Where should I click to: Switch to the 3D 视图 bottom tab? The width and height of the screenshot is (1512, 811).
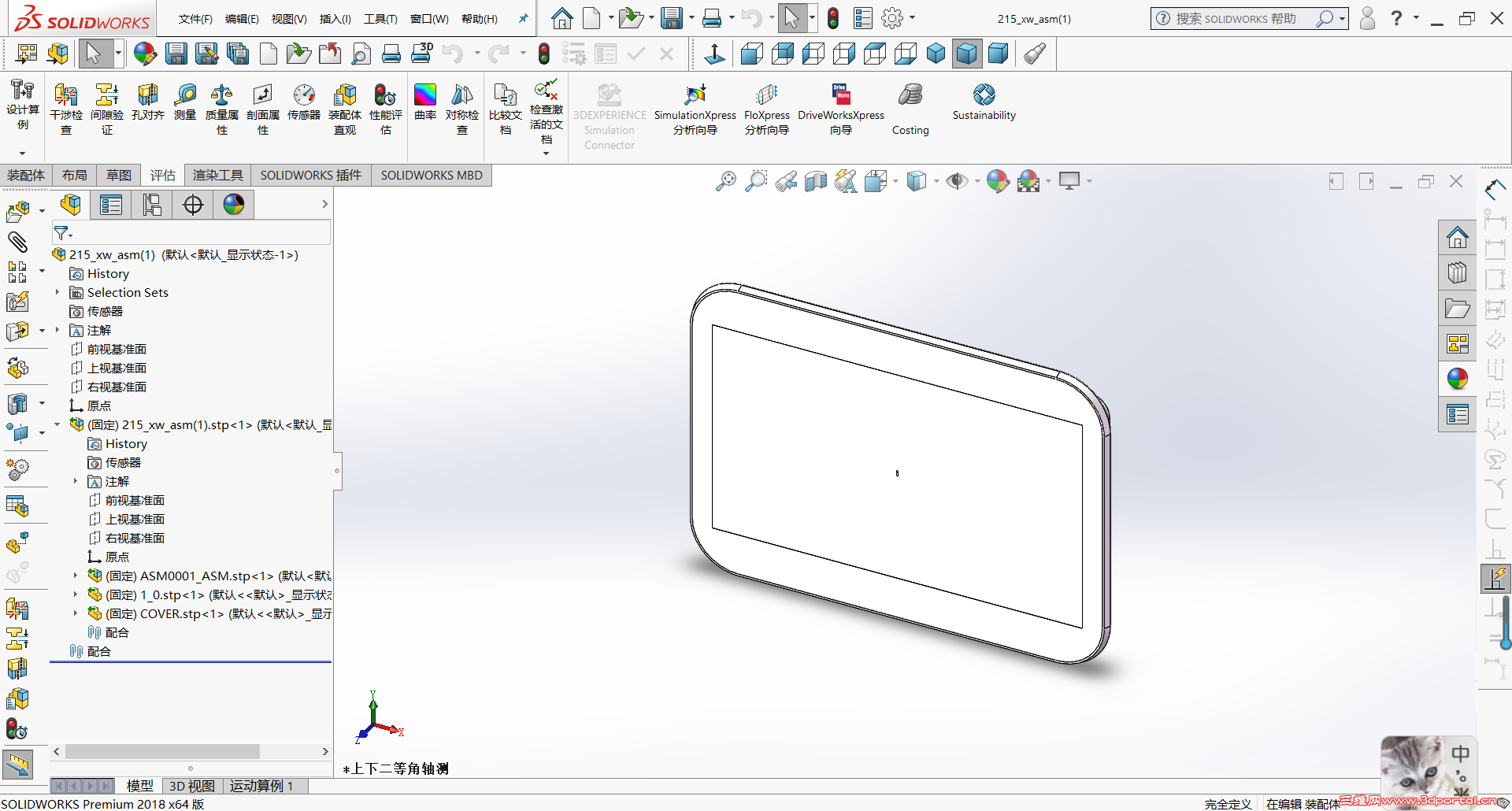(x=192, y=786)
